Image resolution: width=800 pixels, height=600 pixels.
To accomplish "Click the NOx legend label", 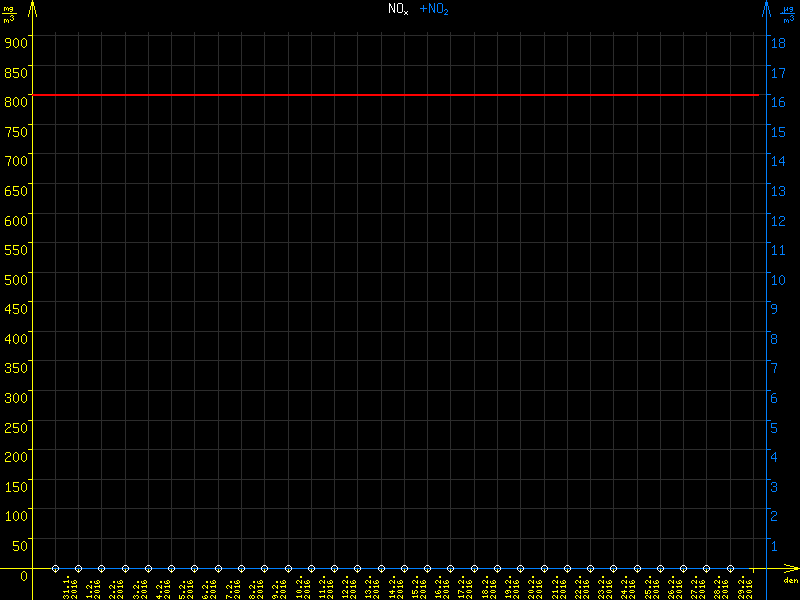I will tap(398, 9).
